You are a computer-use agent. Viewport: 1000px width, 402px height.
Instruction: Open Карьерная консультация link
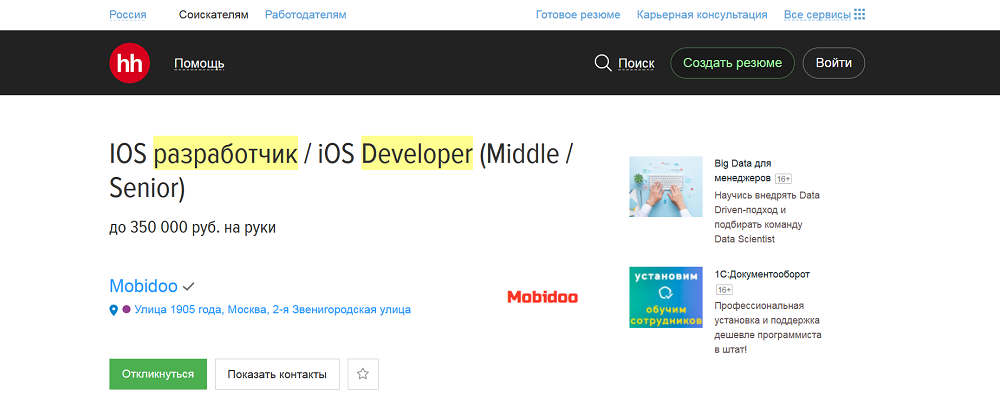pyautogui.click(x=702, y=14)
